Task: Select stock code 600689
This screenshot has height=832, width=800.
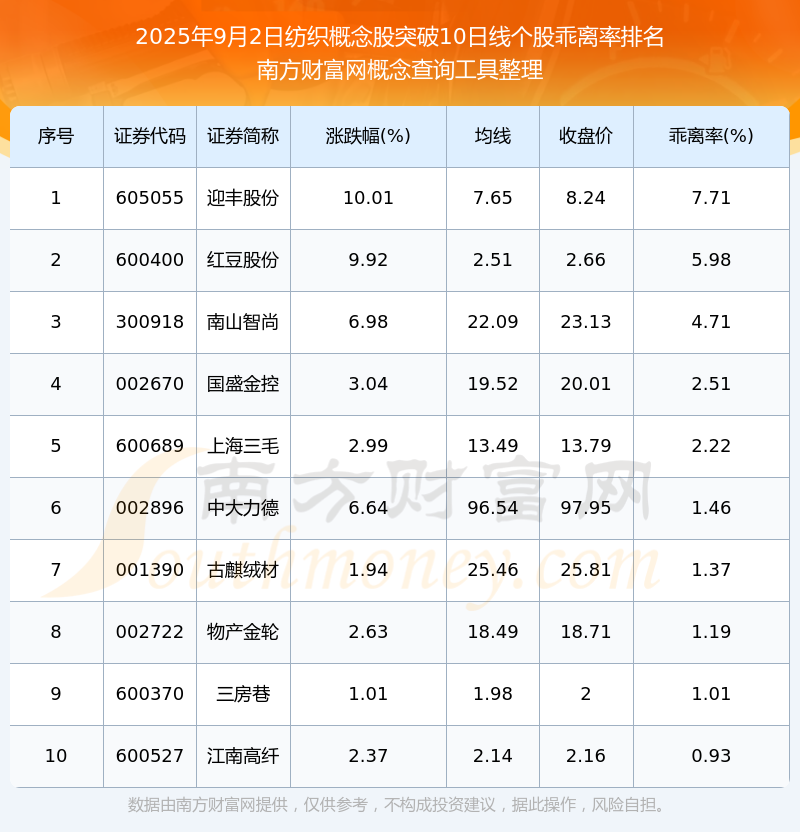Action: pyautogui.click(x=150, y=446)
